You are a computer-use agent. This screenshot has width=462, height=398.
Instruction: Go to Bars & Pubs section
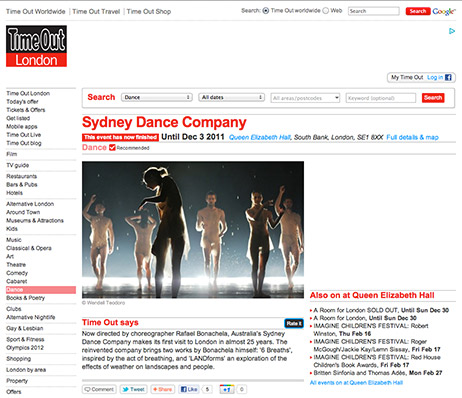click(x=22, y=185)
